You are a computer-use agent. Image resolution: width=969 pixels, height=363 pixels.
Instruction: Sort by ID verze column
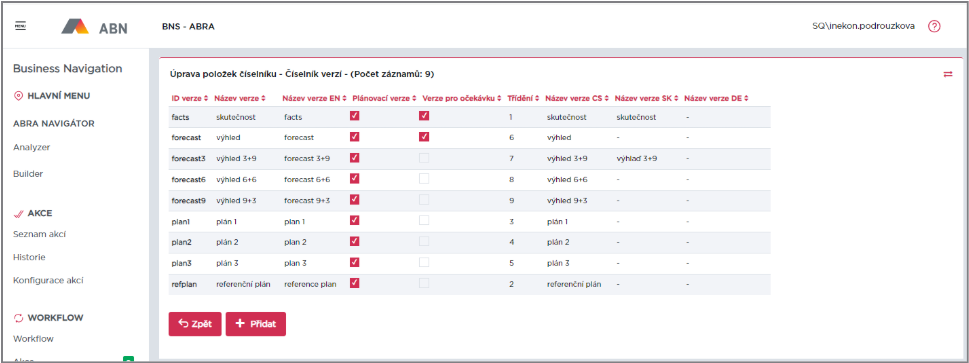pos(189,98)
